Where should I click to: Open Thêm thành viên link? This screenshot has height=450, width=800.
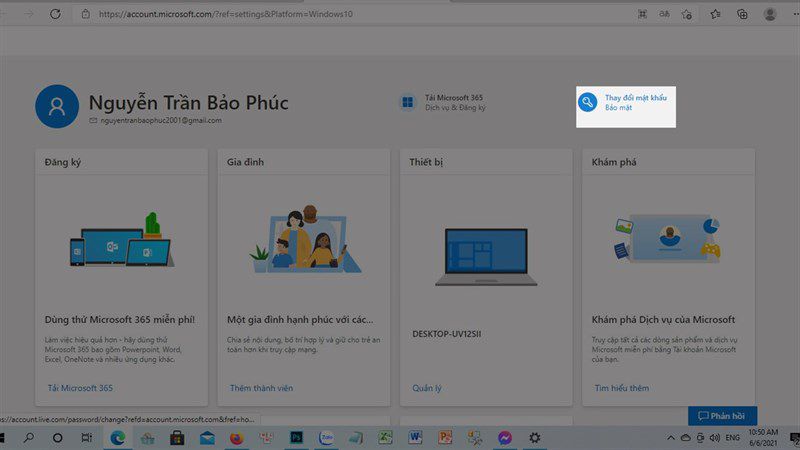coord(261,388)
